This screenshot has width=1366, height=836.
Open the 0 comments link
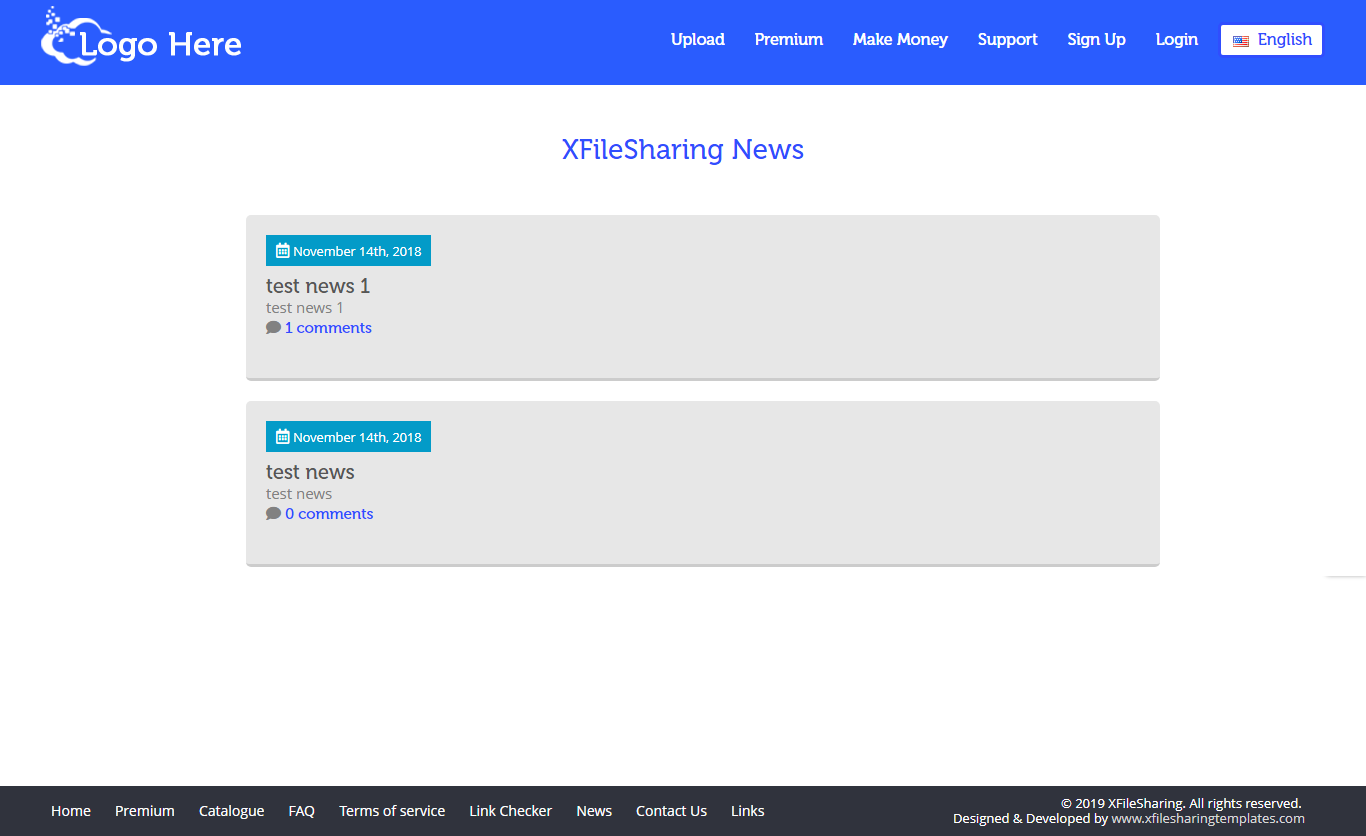329,514
